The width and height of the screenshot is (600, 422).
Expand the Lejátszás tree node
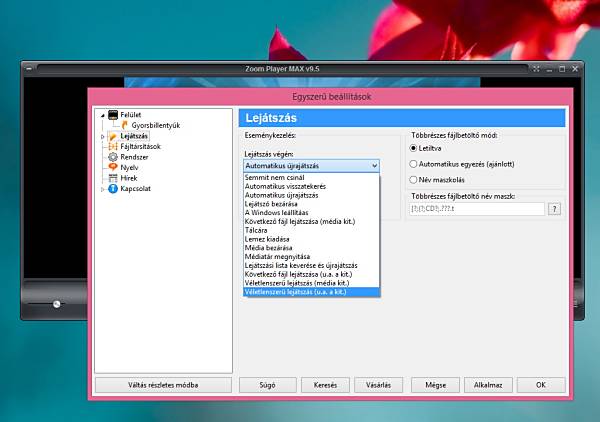103,136
